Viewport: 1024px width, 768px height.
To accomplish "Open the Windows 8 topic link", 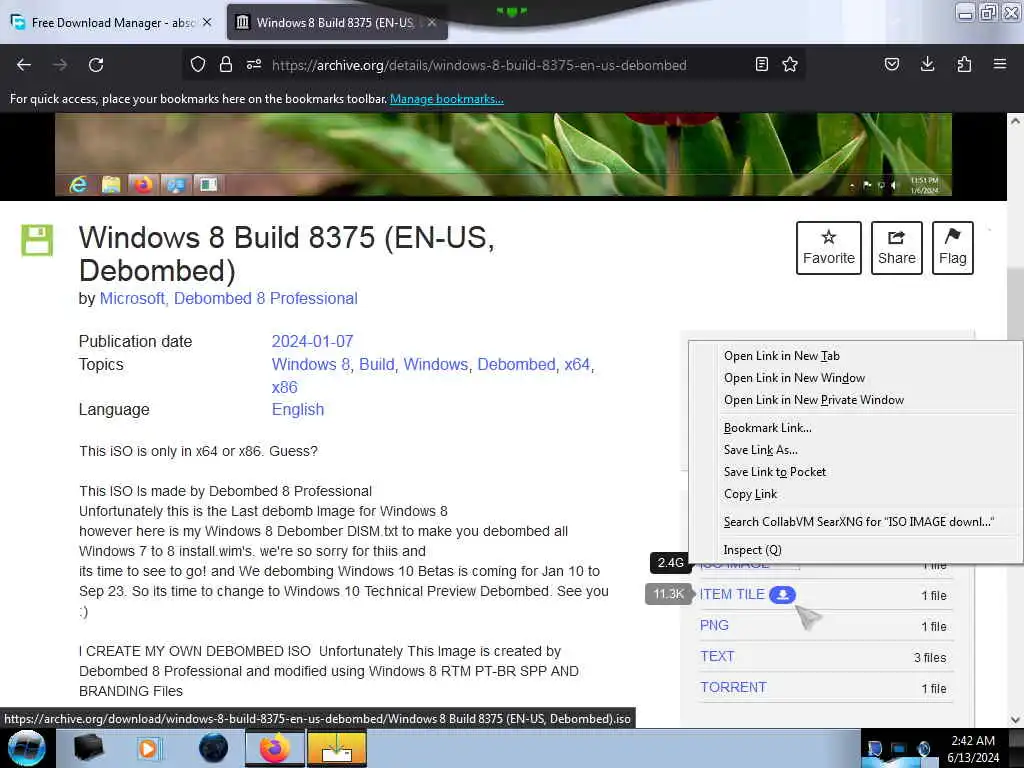I will (311, 364).
